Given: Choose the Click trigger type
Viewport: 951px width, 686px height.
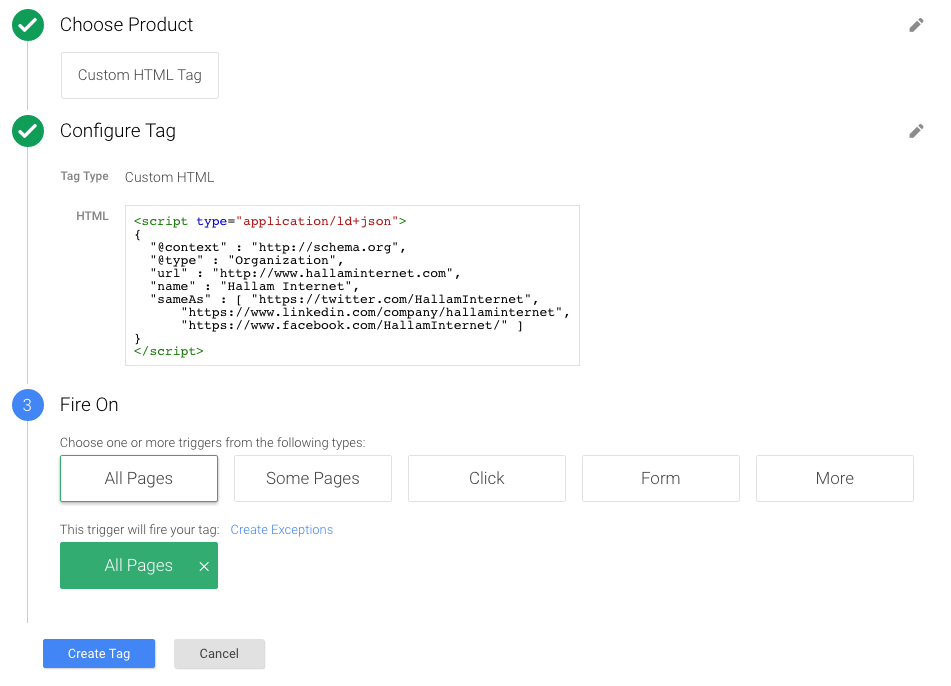Looking at the screenshot, I should click(x=487, y=478).
